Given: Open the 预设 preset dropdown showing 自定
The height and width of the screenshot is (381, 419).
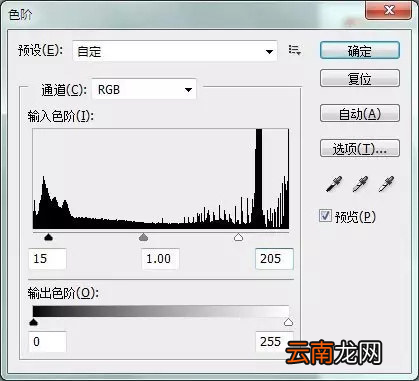Looking at the screenshot, I should coord(175,51).
